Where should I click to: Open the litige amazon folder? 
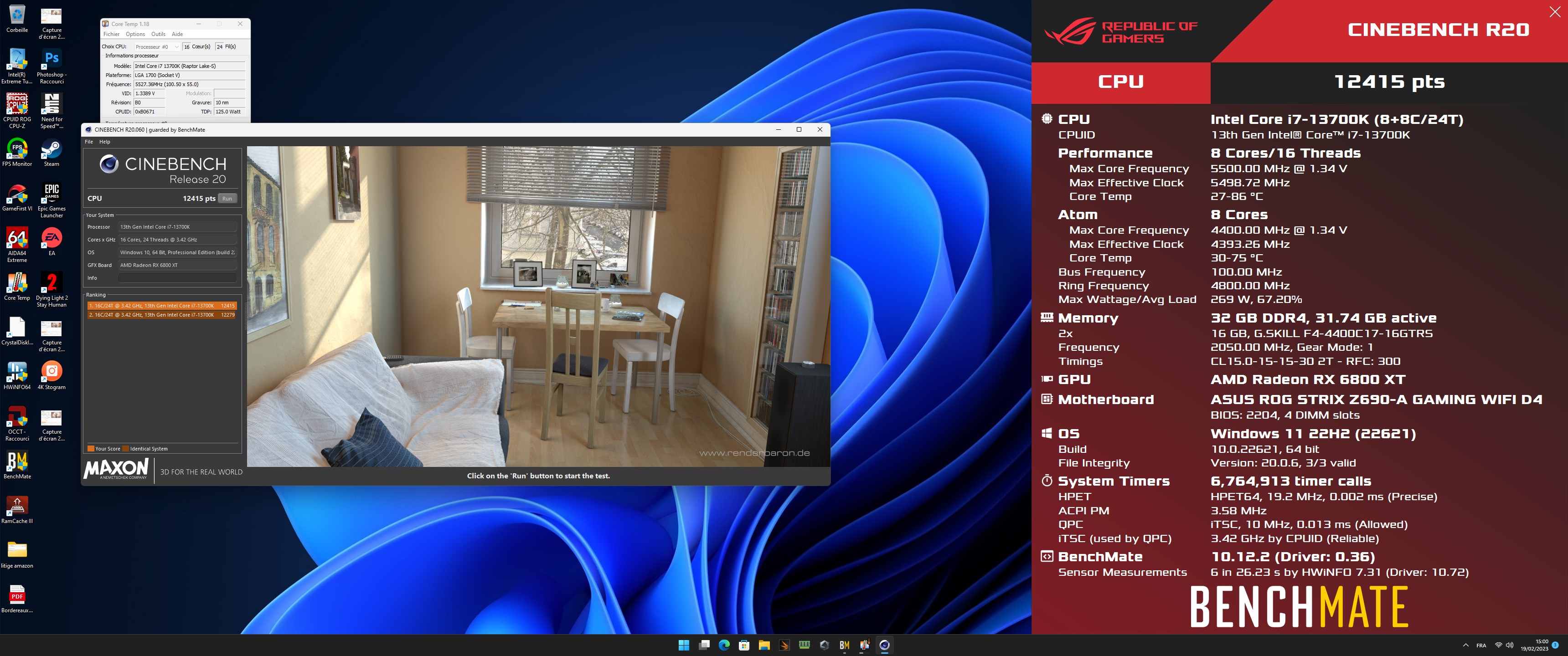pyautogui.click(x=17, y=554)
